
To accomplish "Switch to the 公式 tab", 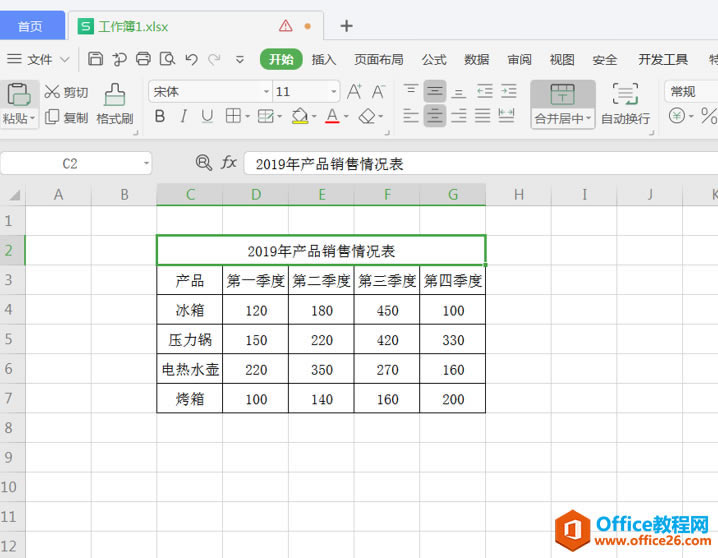I will [x=434, y=60].
